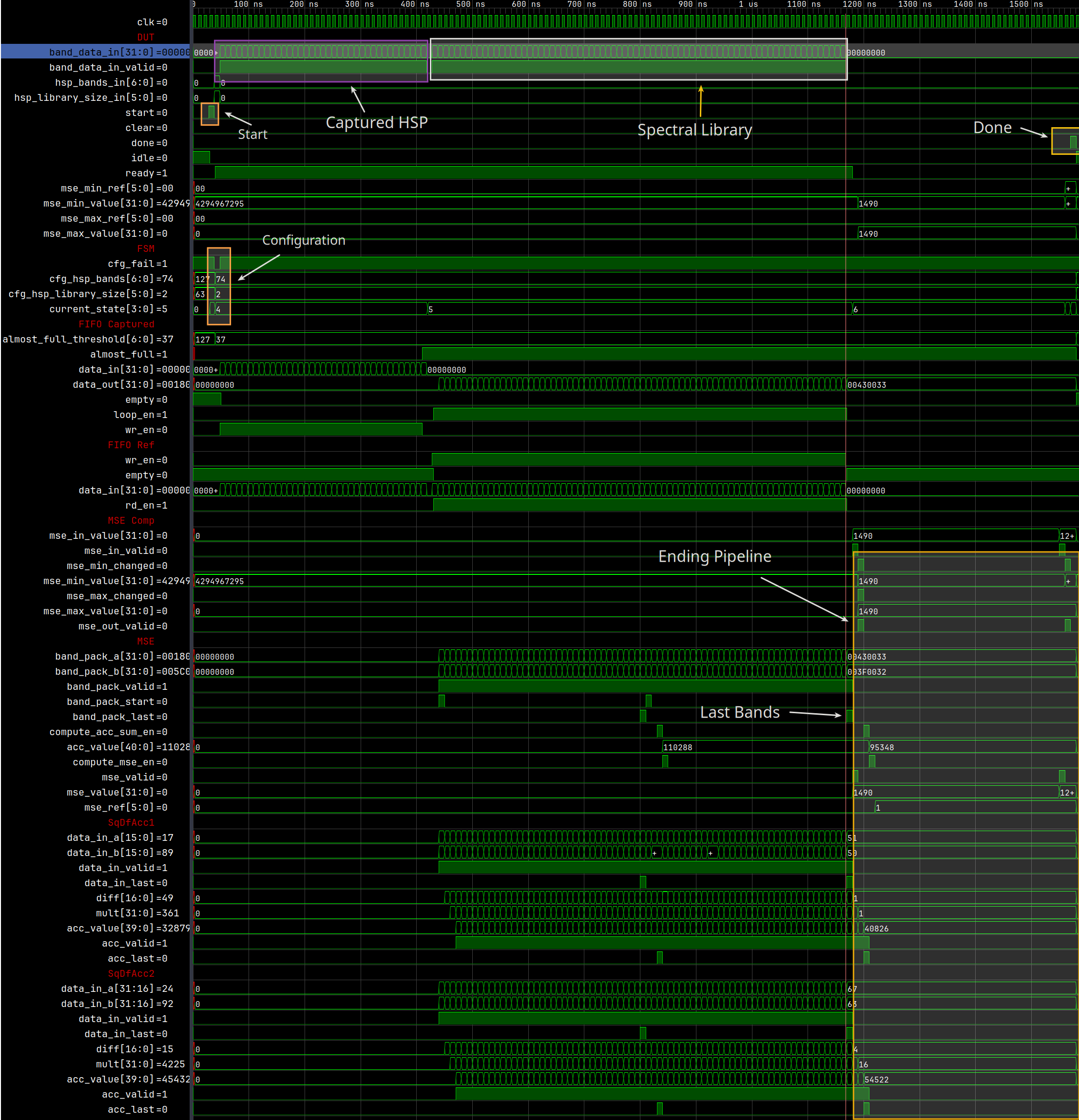Select the compute_acc_sum_en=0 signal
The image size is (1079, 1120).
[108, 732]
